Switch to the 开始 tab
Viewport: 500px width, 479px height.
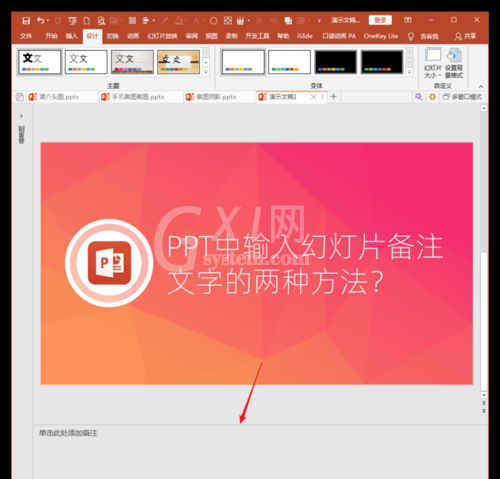tap(51, 36)
